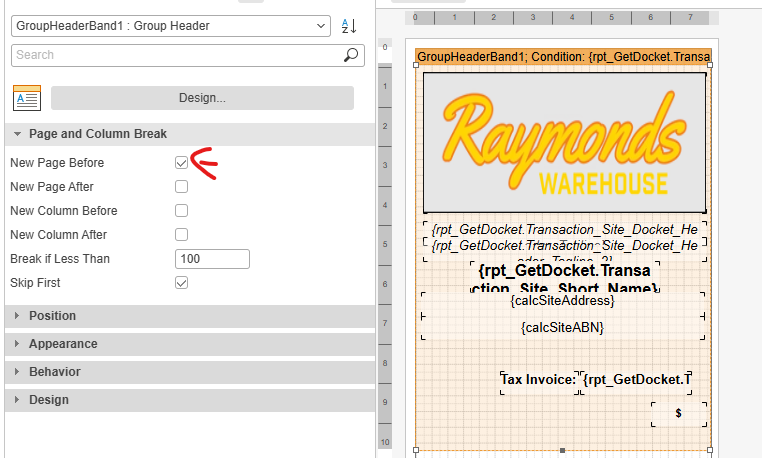Enable the New Column After checkbox
This screenshot has height=458, width=762.
point(181,234)
